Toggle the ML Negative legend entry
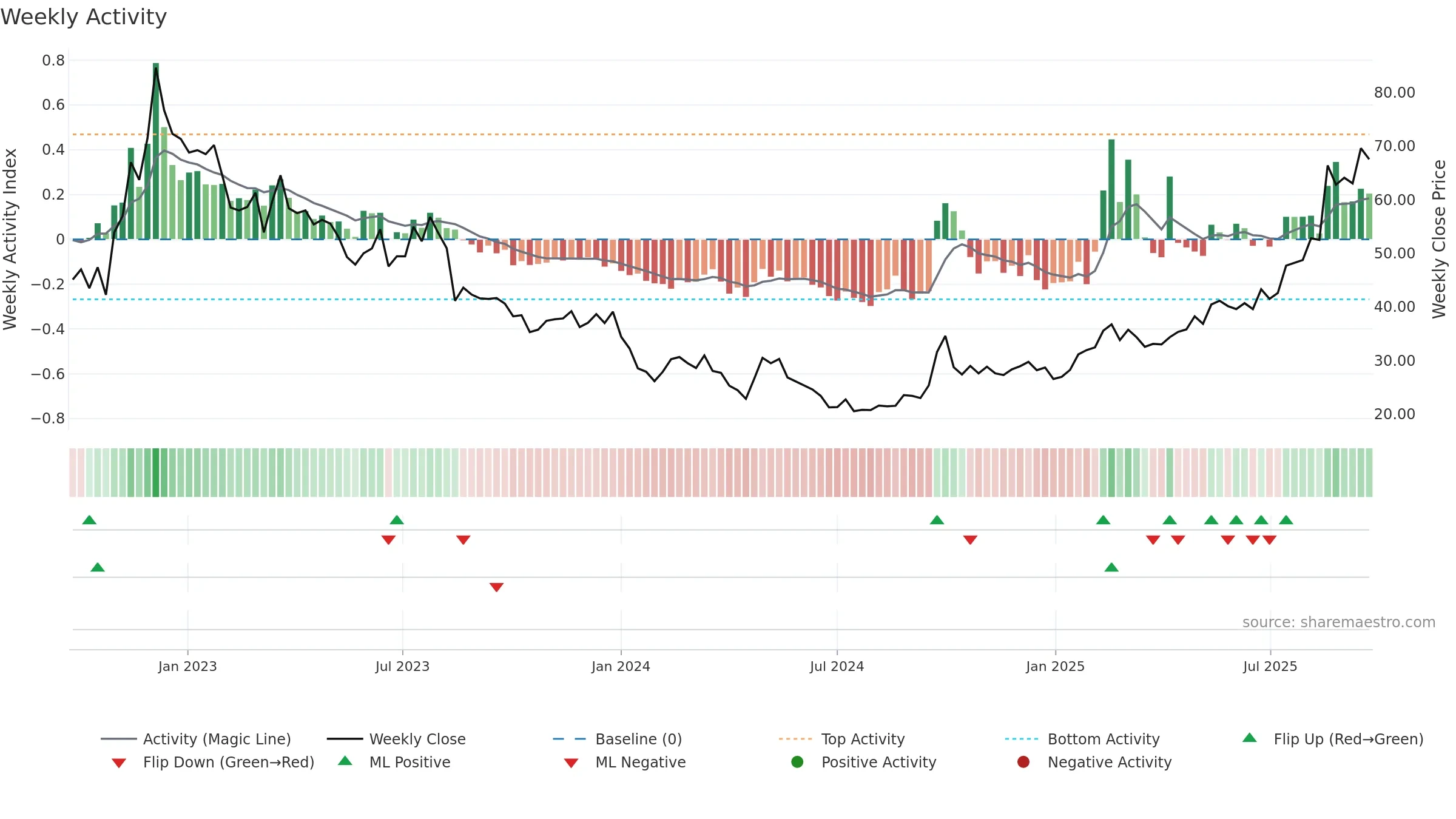This screenshot has height=819, width=1456. pyautogui.click(x=625, y=762)
